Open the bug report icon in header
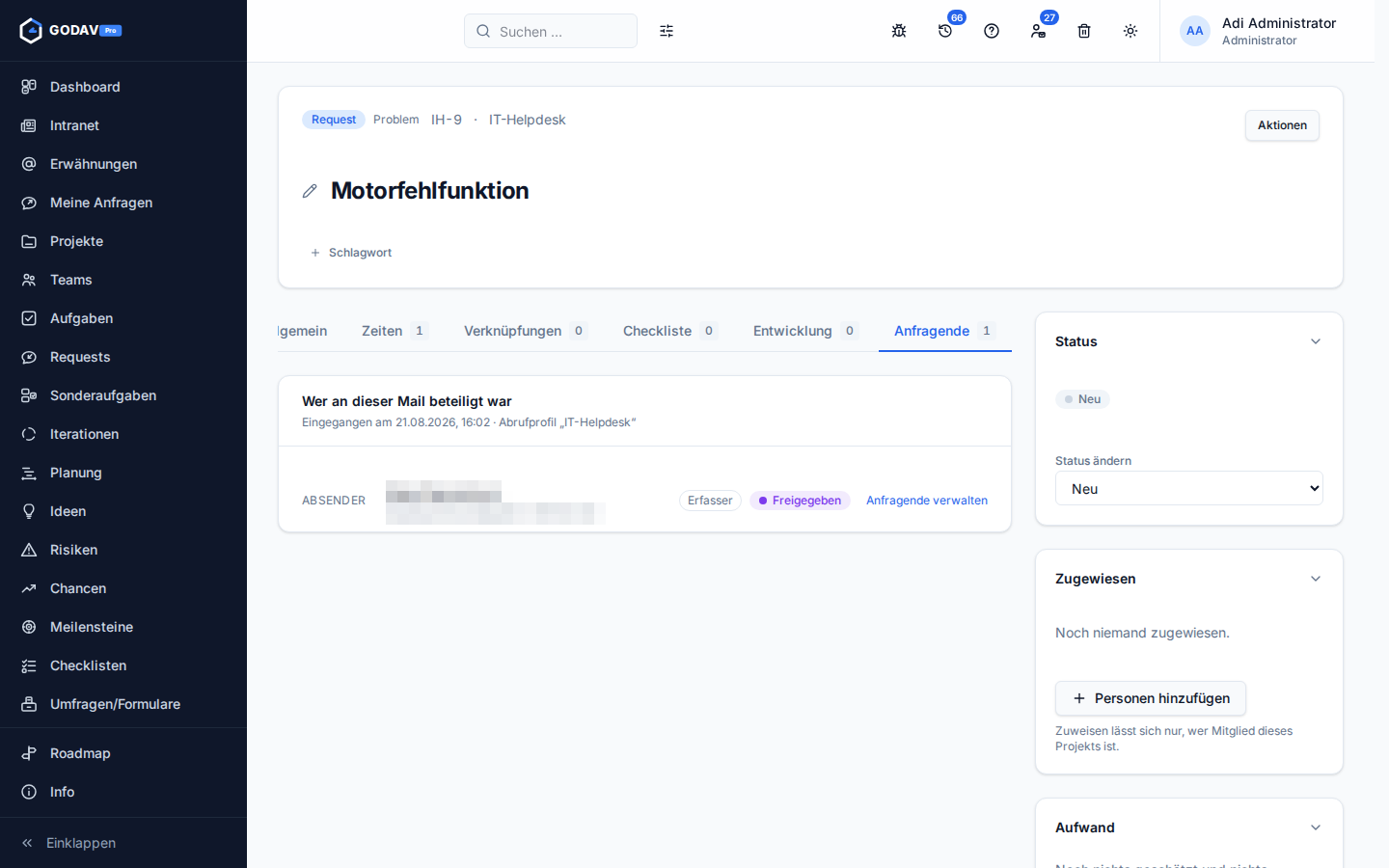 coord(899,31)
